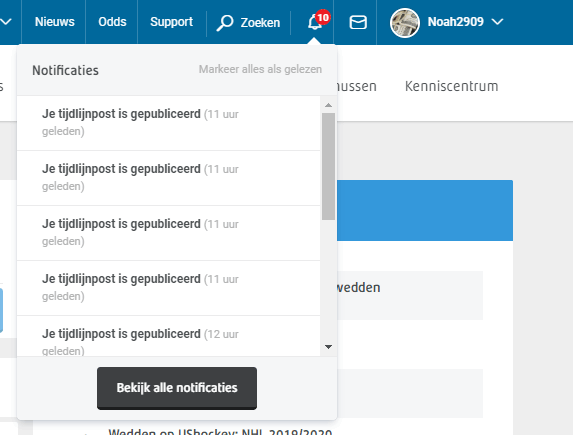Click the red 10 notification badge
The width and height of the screenshot is (573, 435).
323,17
